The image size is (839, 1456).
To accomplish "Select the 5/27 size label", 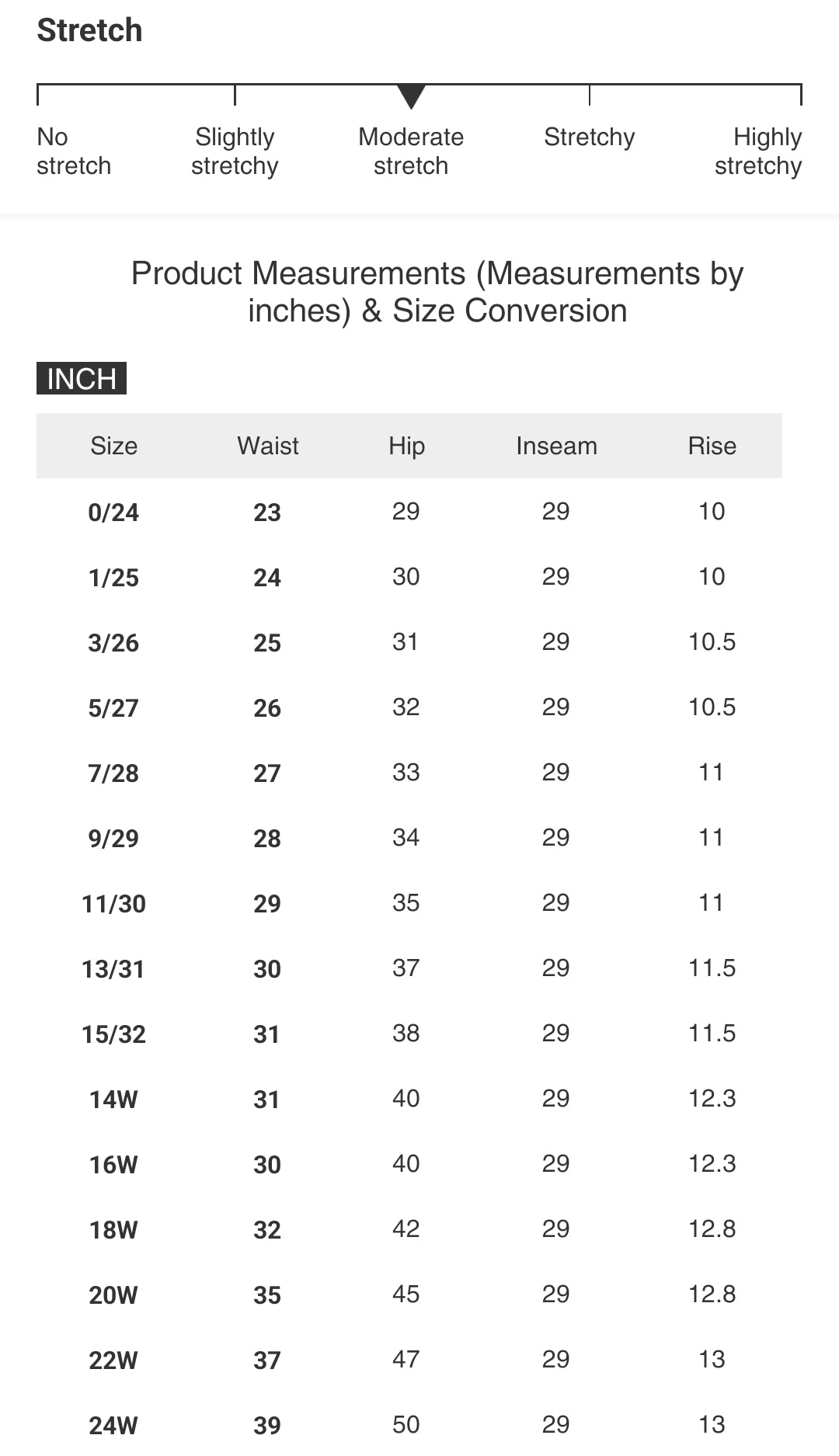I will [113, 708].
